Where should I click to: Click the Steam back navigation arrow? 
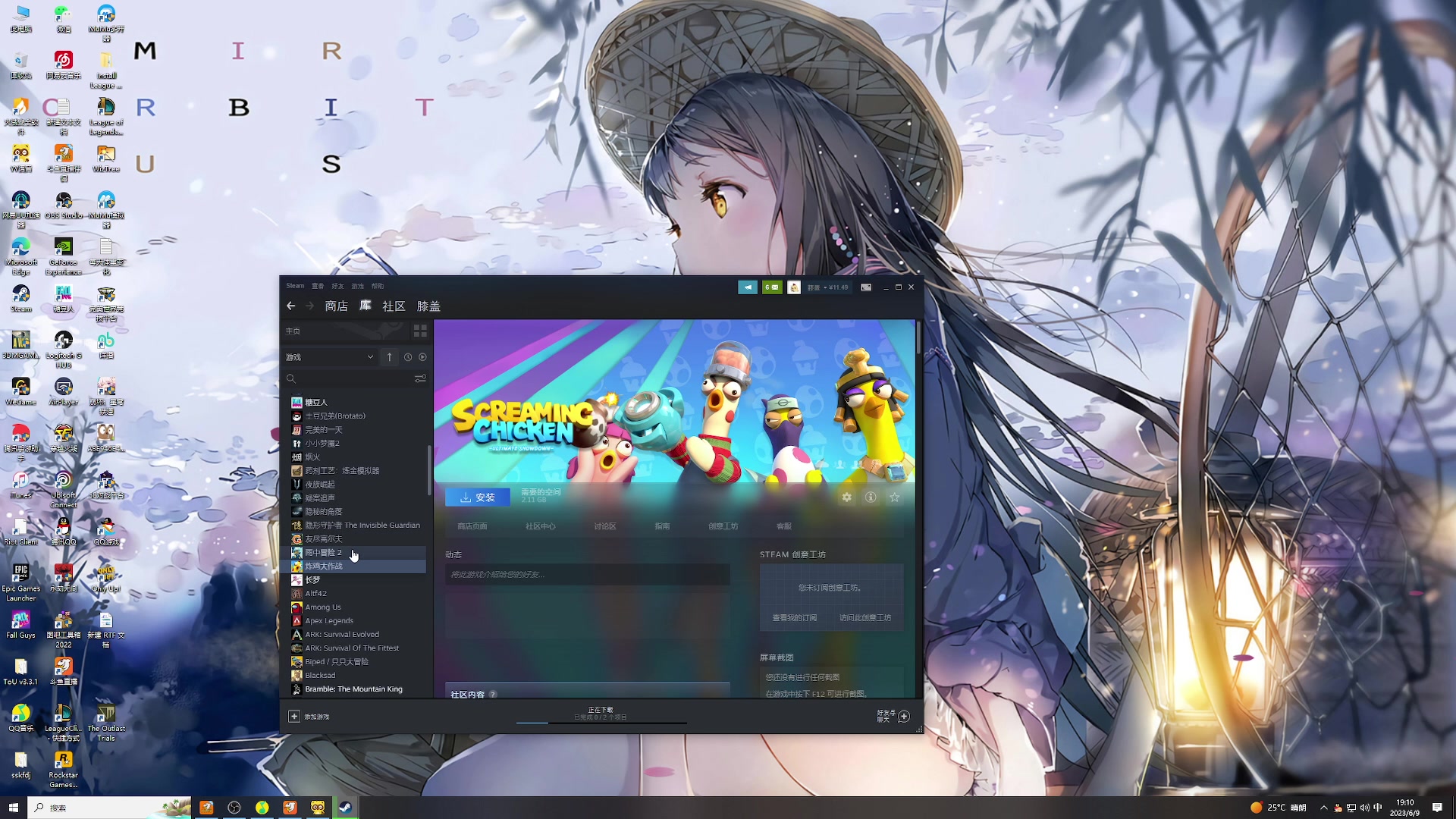pyautogui.click(x=291, y=306)
